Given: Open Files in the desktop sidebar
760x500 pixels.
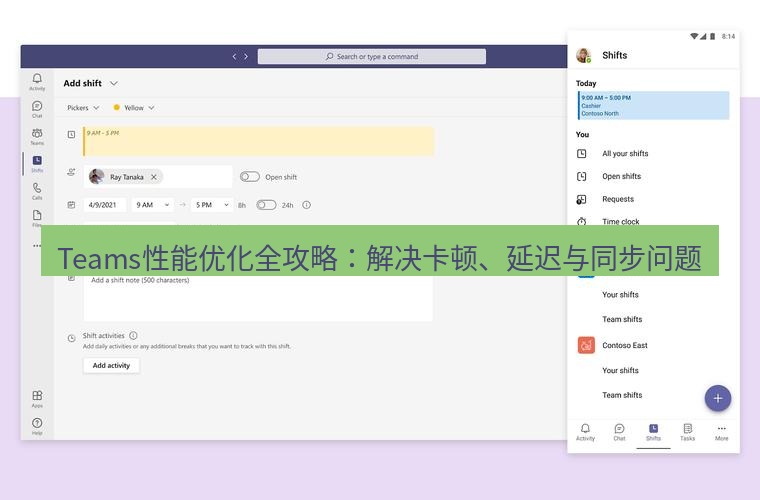Looking at the screenshot, I should click(x=37, y=218).
